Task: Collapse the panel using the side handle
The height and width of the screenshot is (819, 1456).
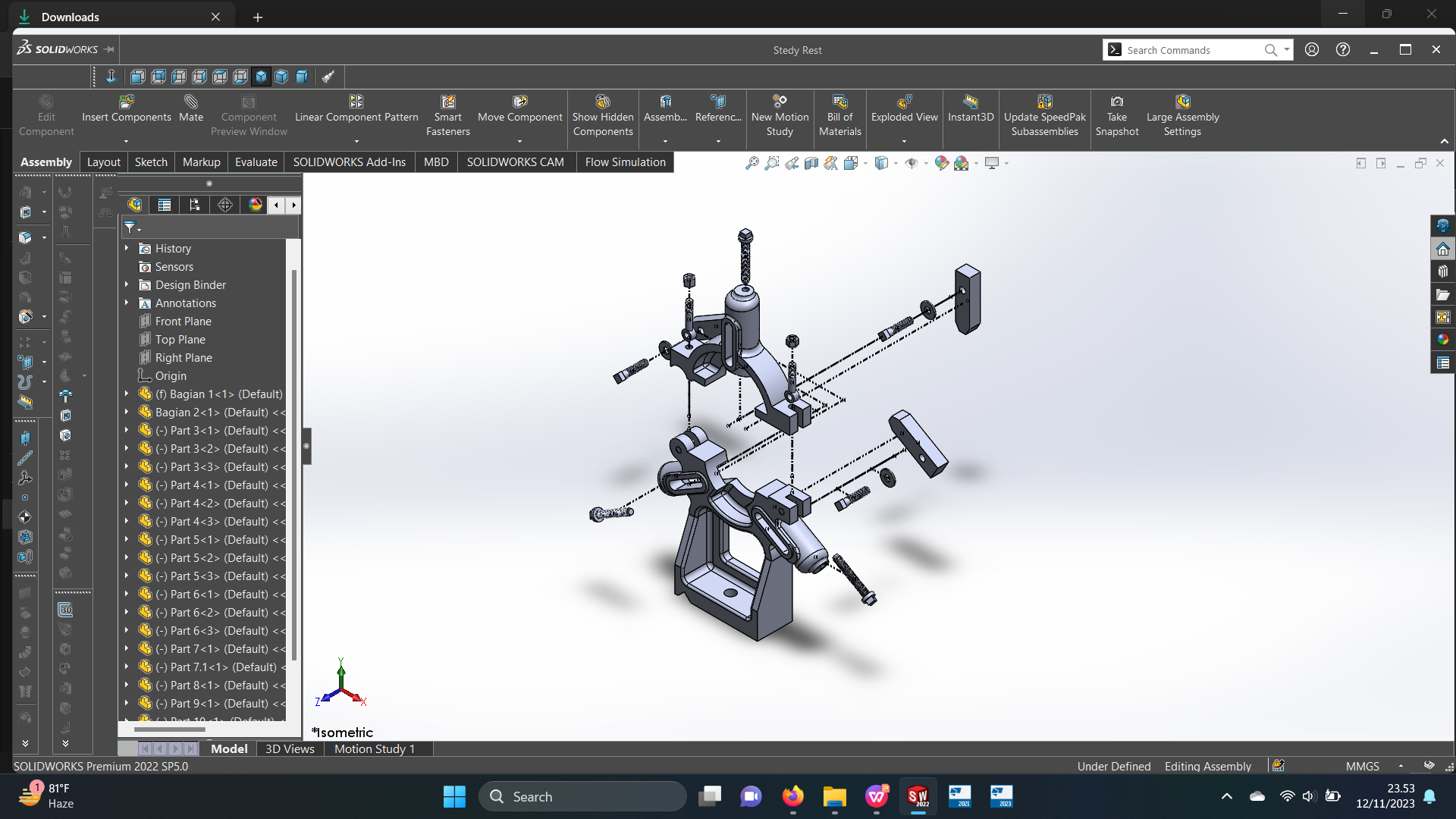Action: coord(306,446)
